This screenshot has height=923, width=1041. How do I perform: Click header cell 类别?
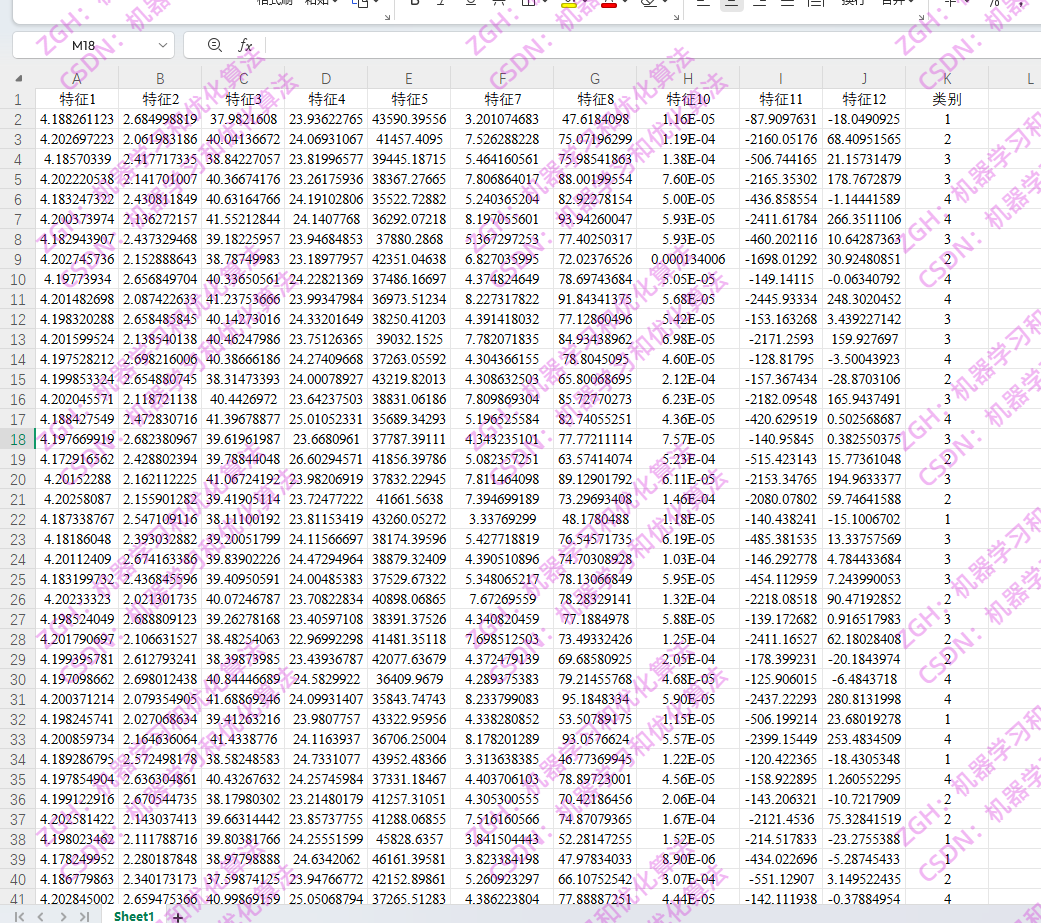coord(947,99)
